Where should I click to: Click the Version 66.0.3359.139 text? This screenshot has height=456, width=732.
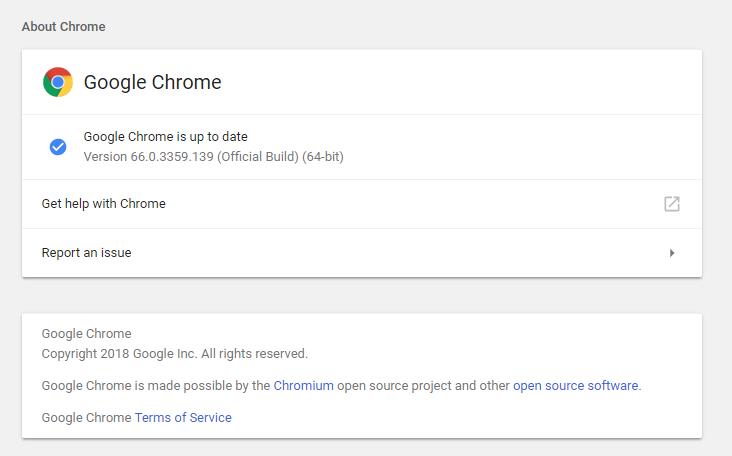click(213, 156)
